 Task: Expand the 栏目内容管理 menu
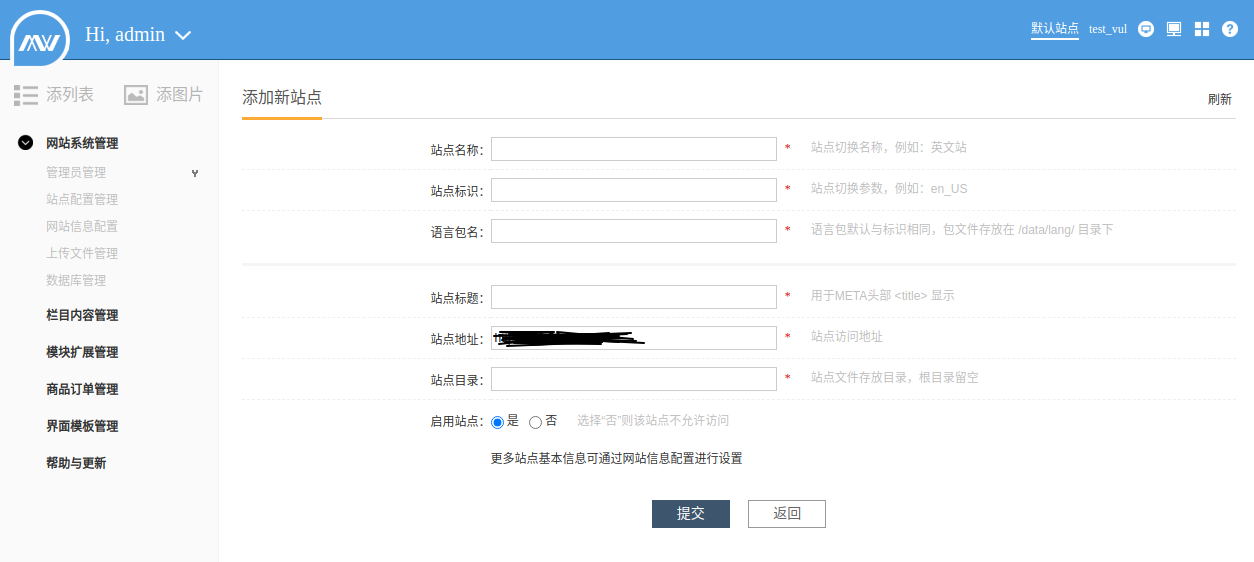(x=82, y=315)
